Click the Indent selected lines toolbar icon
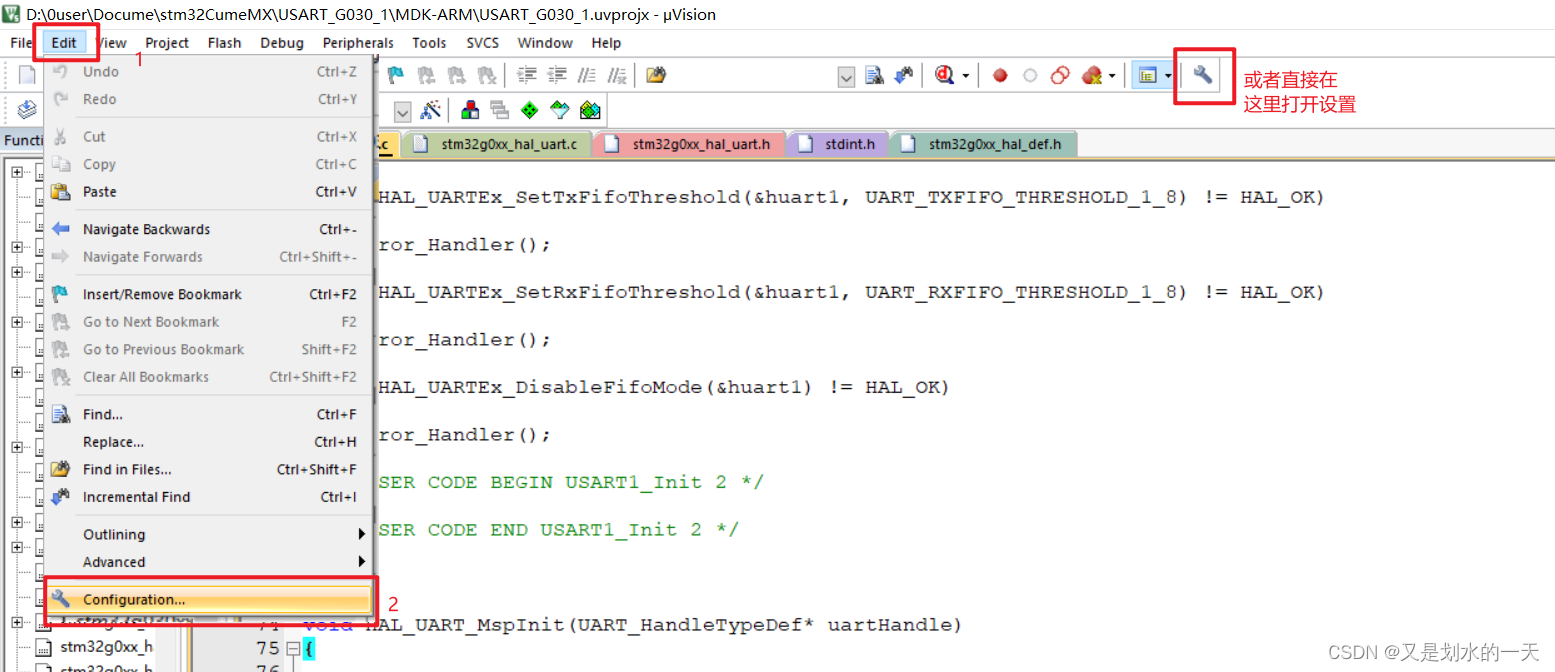 (x=527, y=75)
